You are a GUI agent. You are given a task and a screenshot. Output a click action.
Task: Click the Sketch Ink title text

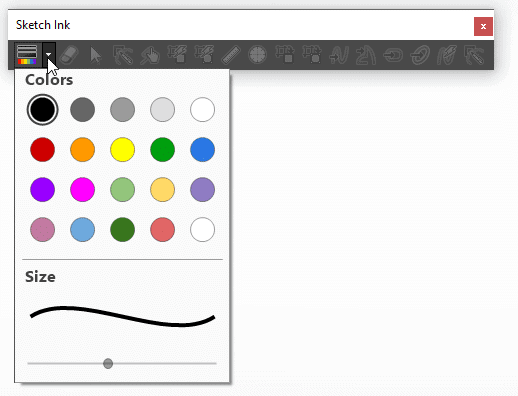[x=43, y=25]
